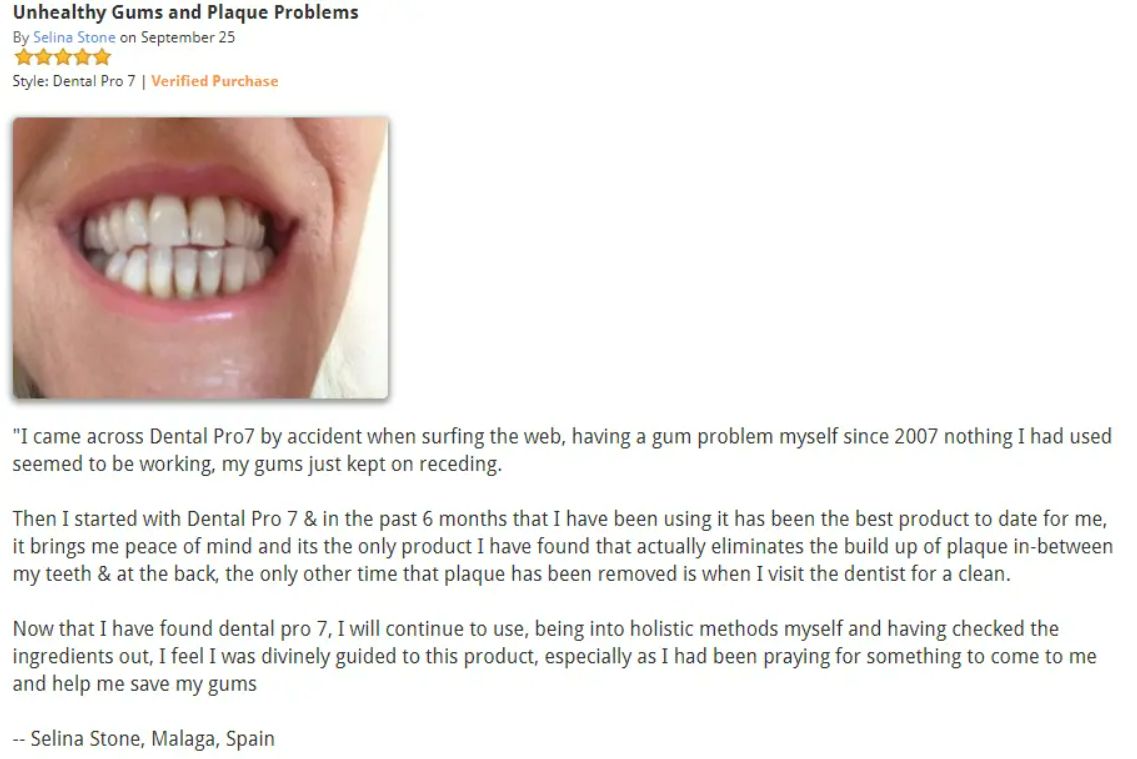Select the fifth rating star
1137x759 pixels.
click(x=102, y=58)
